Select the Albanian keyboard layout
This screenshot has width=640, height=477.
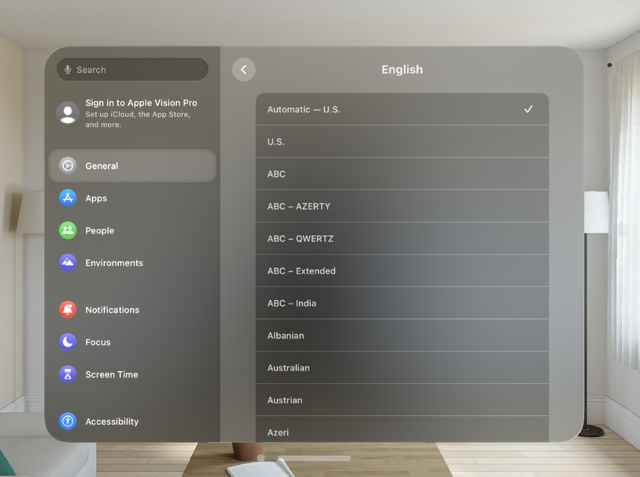[401, 336]
